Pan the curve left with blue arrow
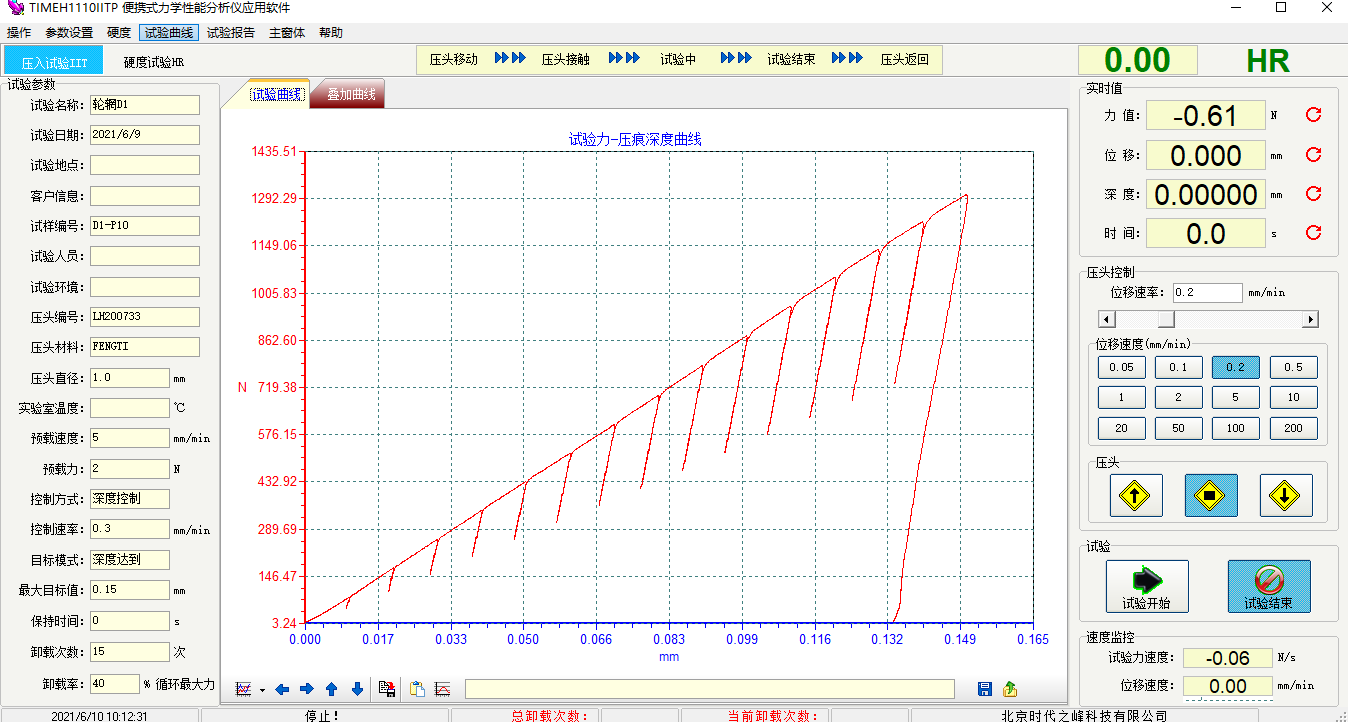The width and height of the screenshot is (1348, 722). click(x=282, y=689)
